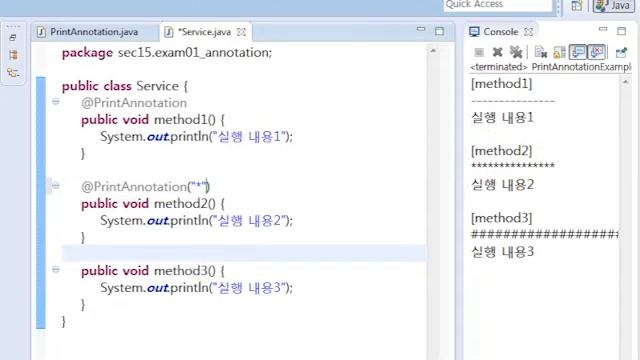Remove all terminated launches in Console
This screenshot has width=640, height=360.
coord(516,52)
